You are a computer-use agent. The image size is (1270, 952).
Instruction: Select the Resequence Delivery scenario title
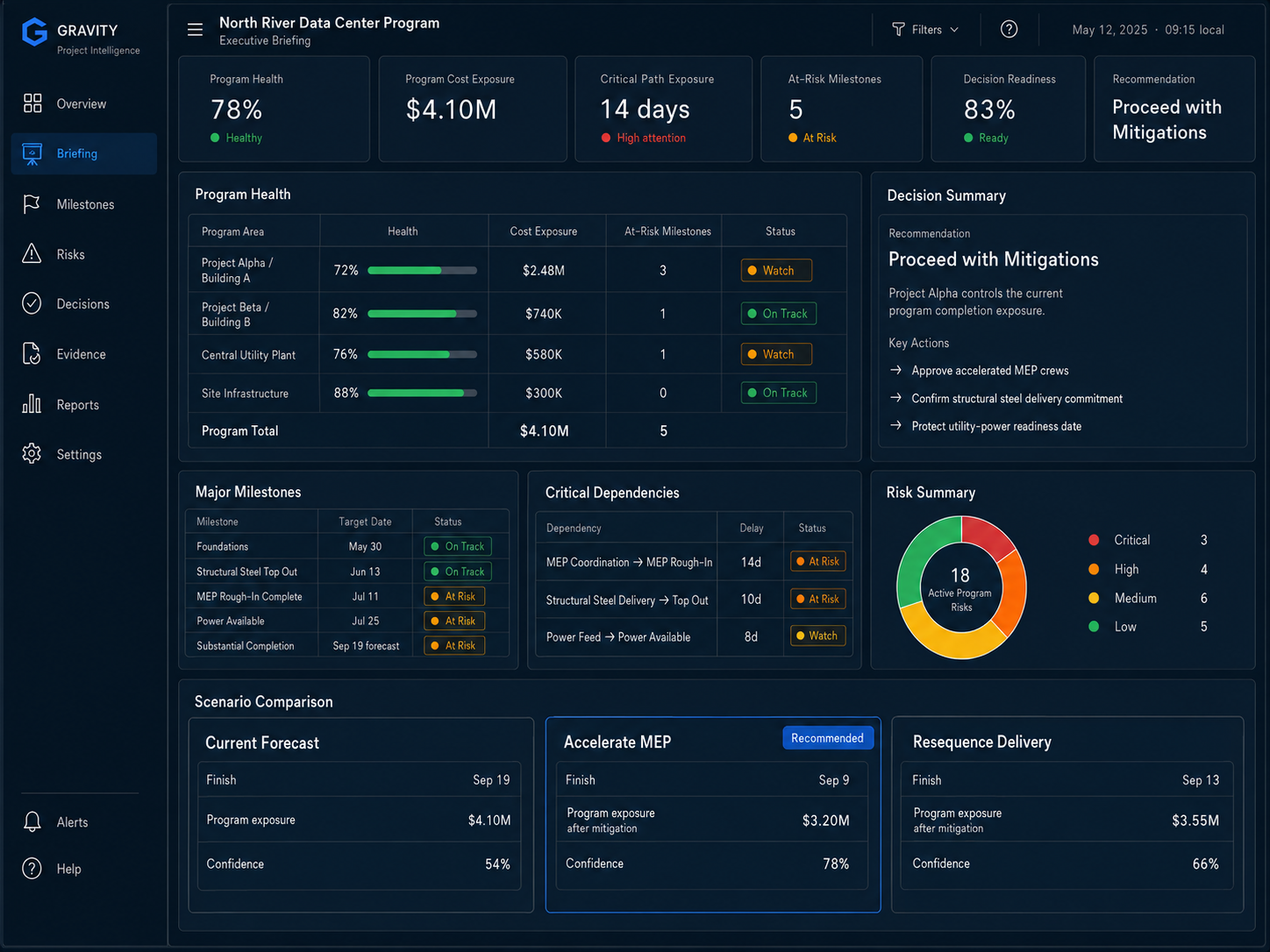(982, 742)
